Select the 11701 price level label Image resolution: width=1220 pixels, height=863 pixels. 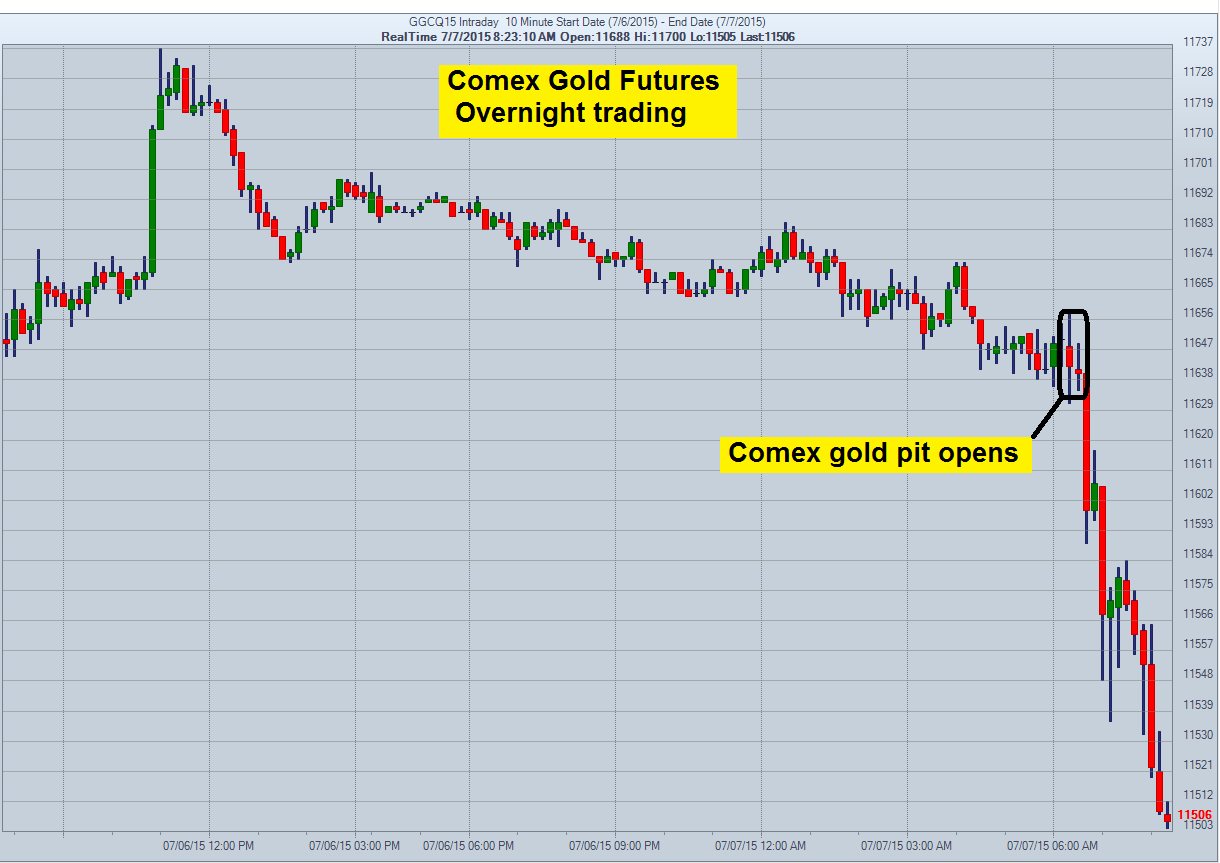tap(1198, 162)
